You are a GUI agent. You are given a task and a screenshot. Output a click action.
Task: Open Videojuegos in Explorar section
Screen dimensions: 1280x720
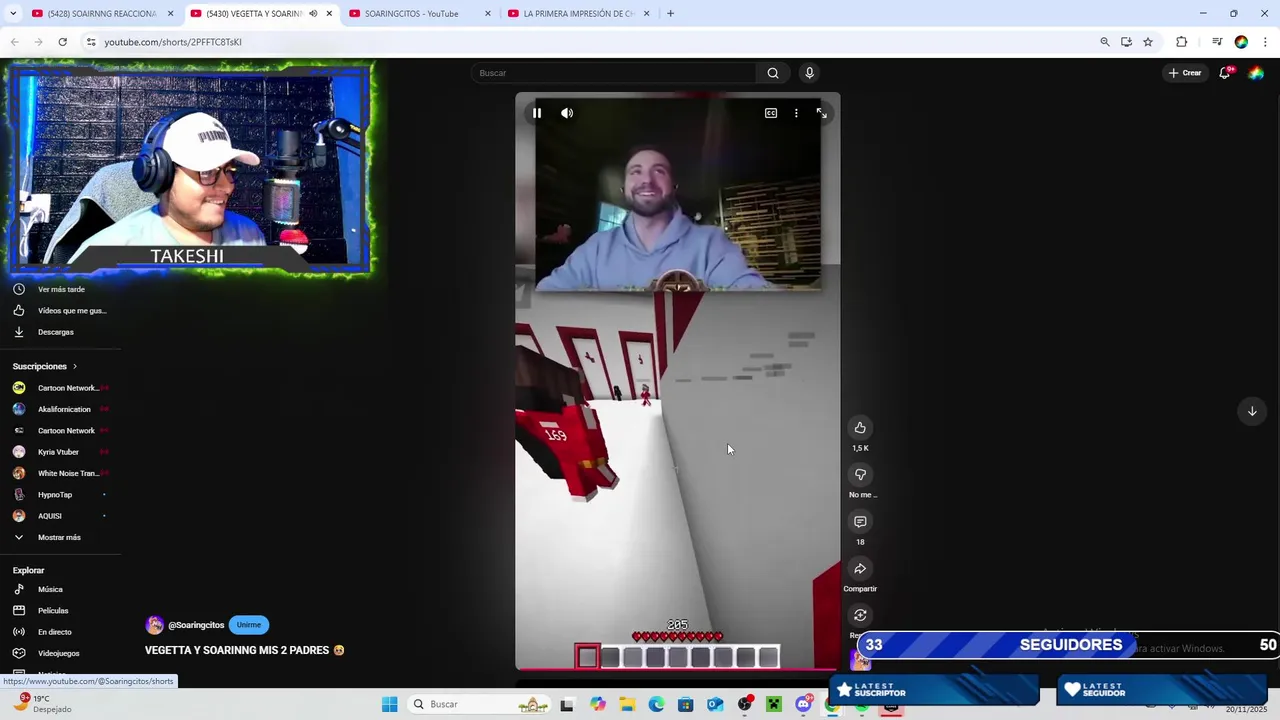[x=58, y=653]
